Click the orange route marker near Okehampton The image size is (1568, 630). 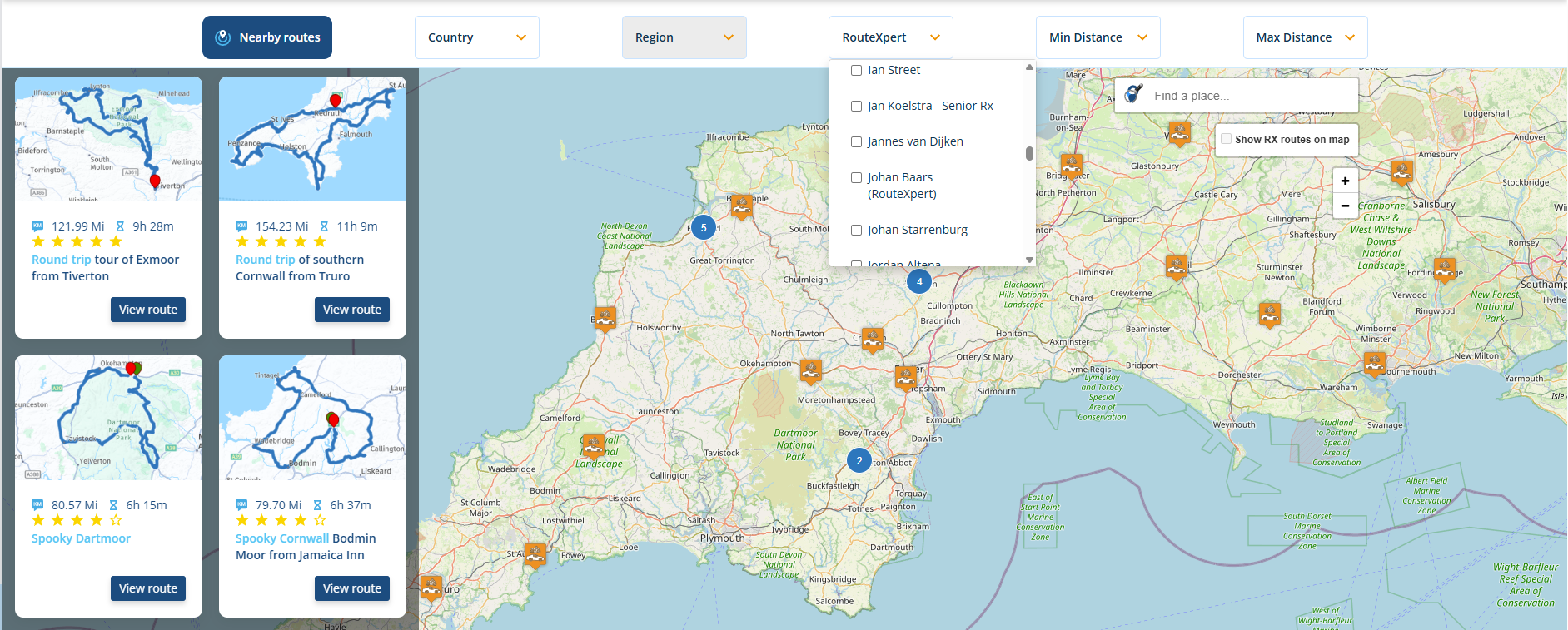pos(810,370)
